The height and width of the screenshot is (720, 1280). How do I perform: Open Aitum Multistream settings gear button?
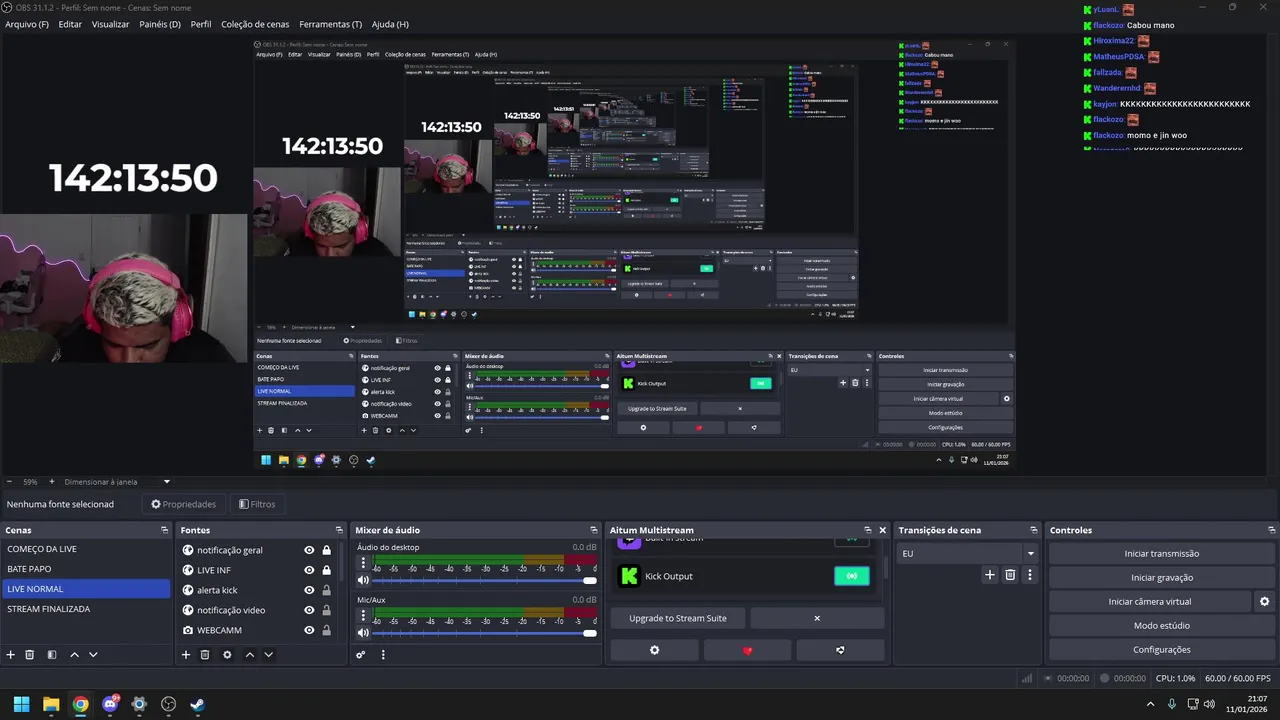pyautogui.click(x=655, y=650)
